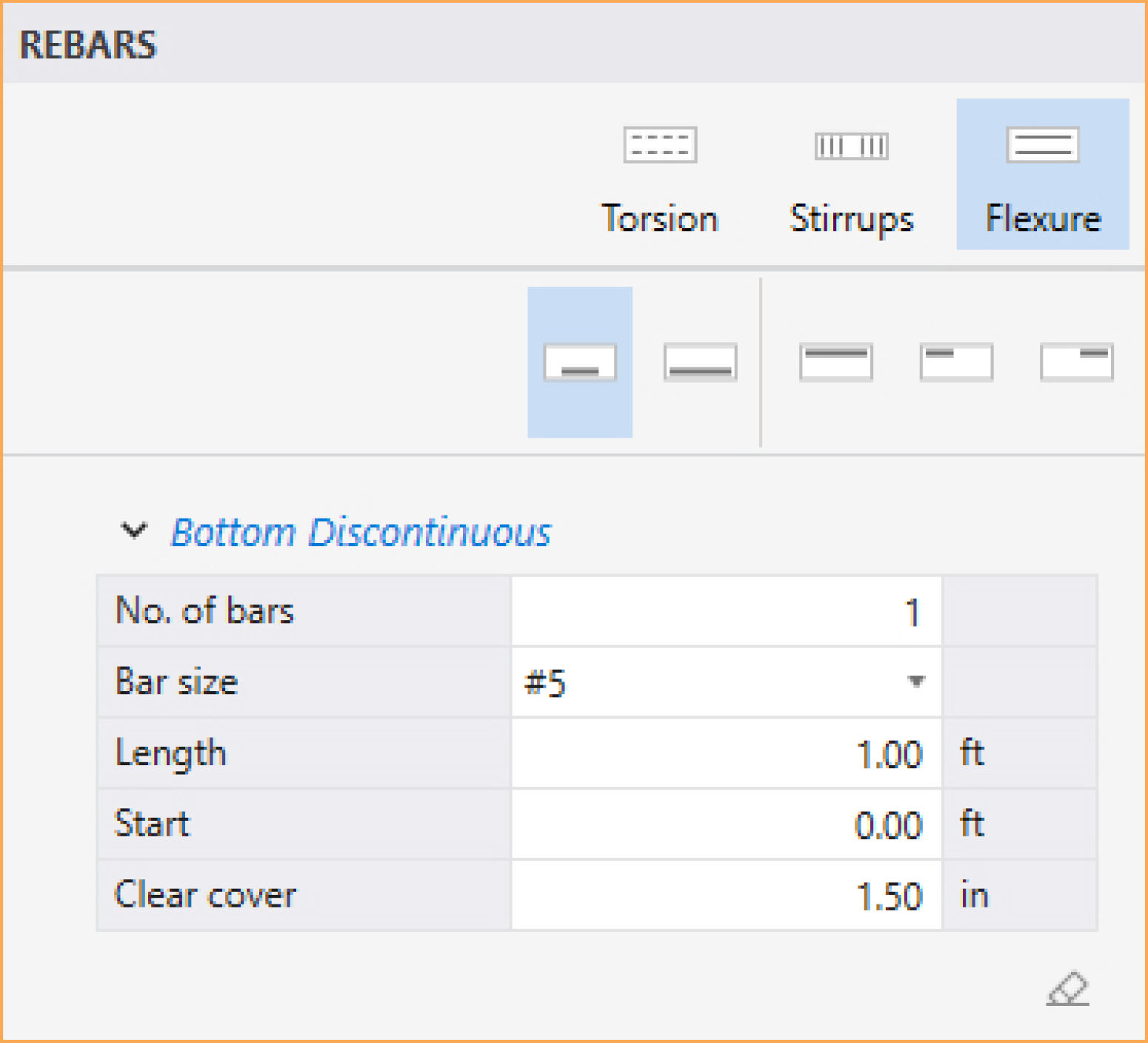Click the Bar size row label
This screenshot has height=1043, width=1148.
click(x=176, y=682)
